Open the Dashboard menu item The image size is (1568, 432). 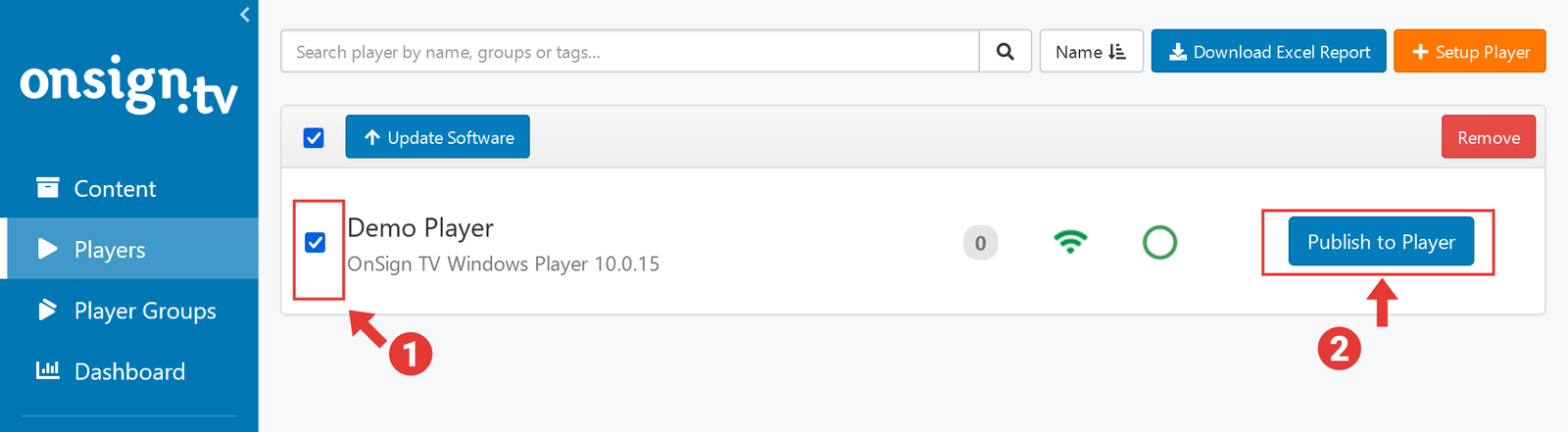click(x=129, y=371)
